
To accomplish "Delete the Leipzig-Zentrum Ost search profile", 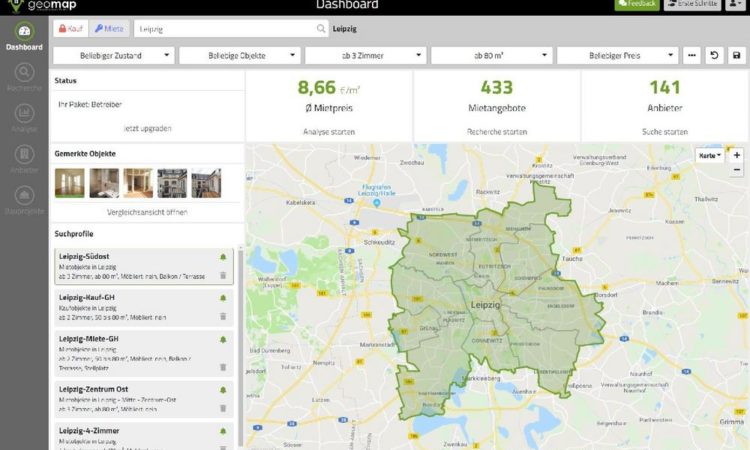I will click(x=223, y=408).
